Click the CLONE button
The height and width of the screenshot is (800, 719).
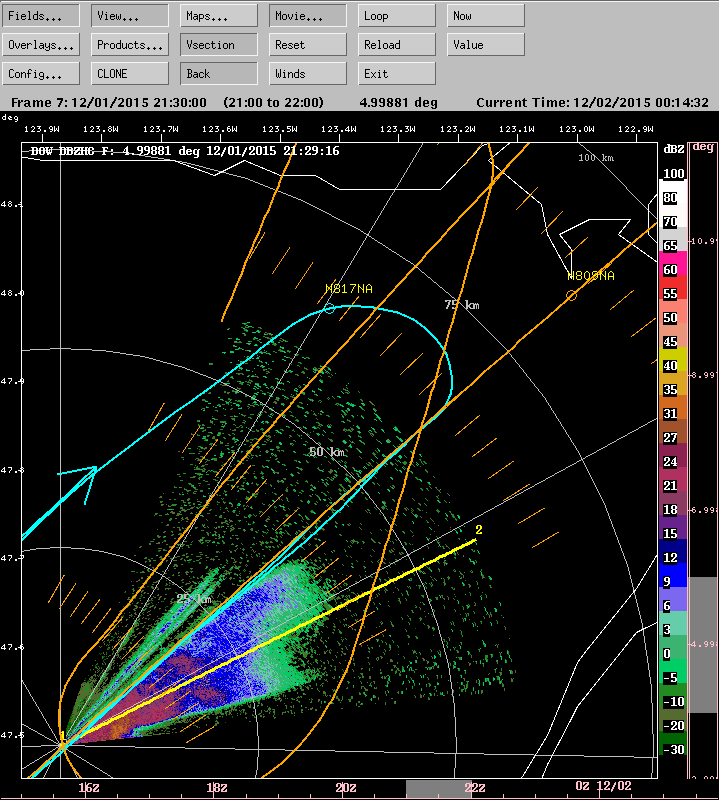click(130, 74)
